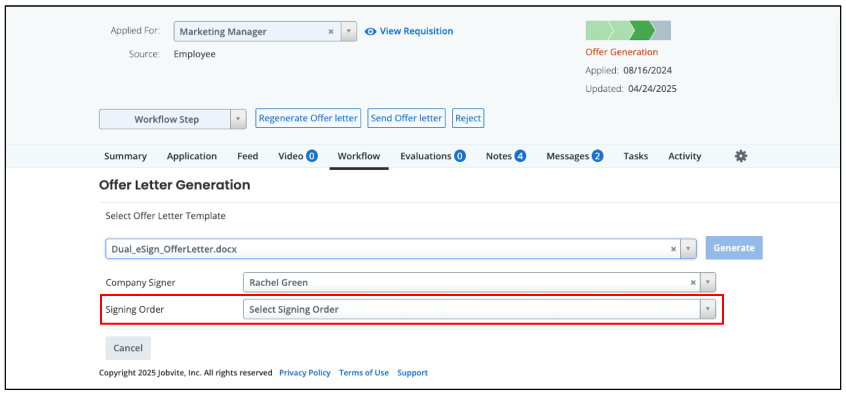Switch to the Activity tab

pos(685,156)
